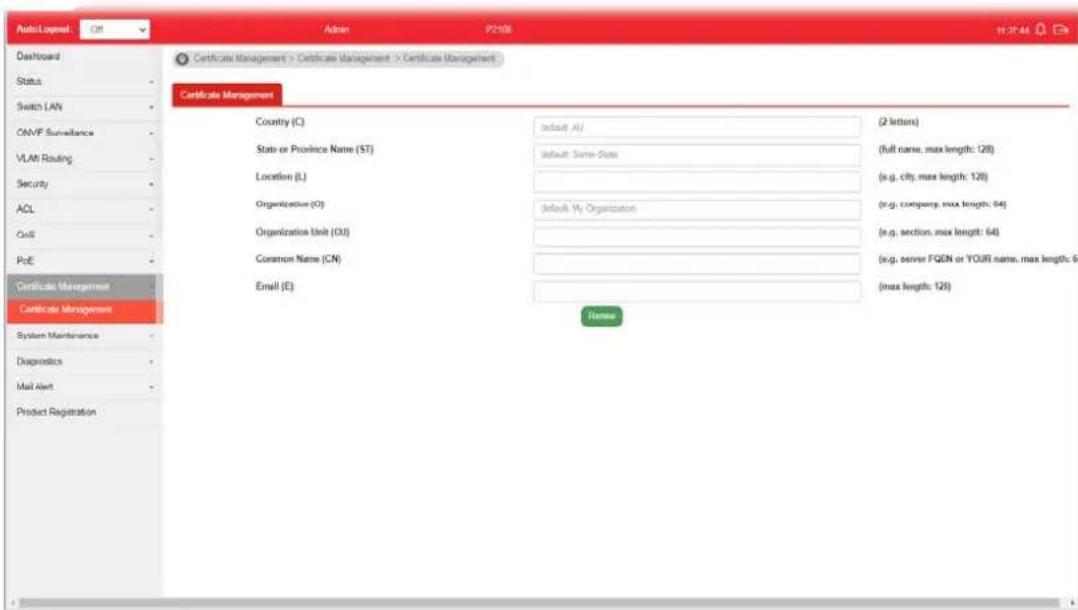1078x610 pixels.
Task: Click the horizontal scrollbar at bottom
Action: coord(539,603)
